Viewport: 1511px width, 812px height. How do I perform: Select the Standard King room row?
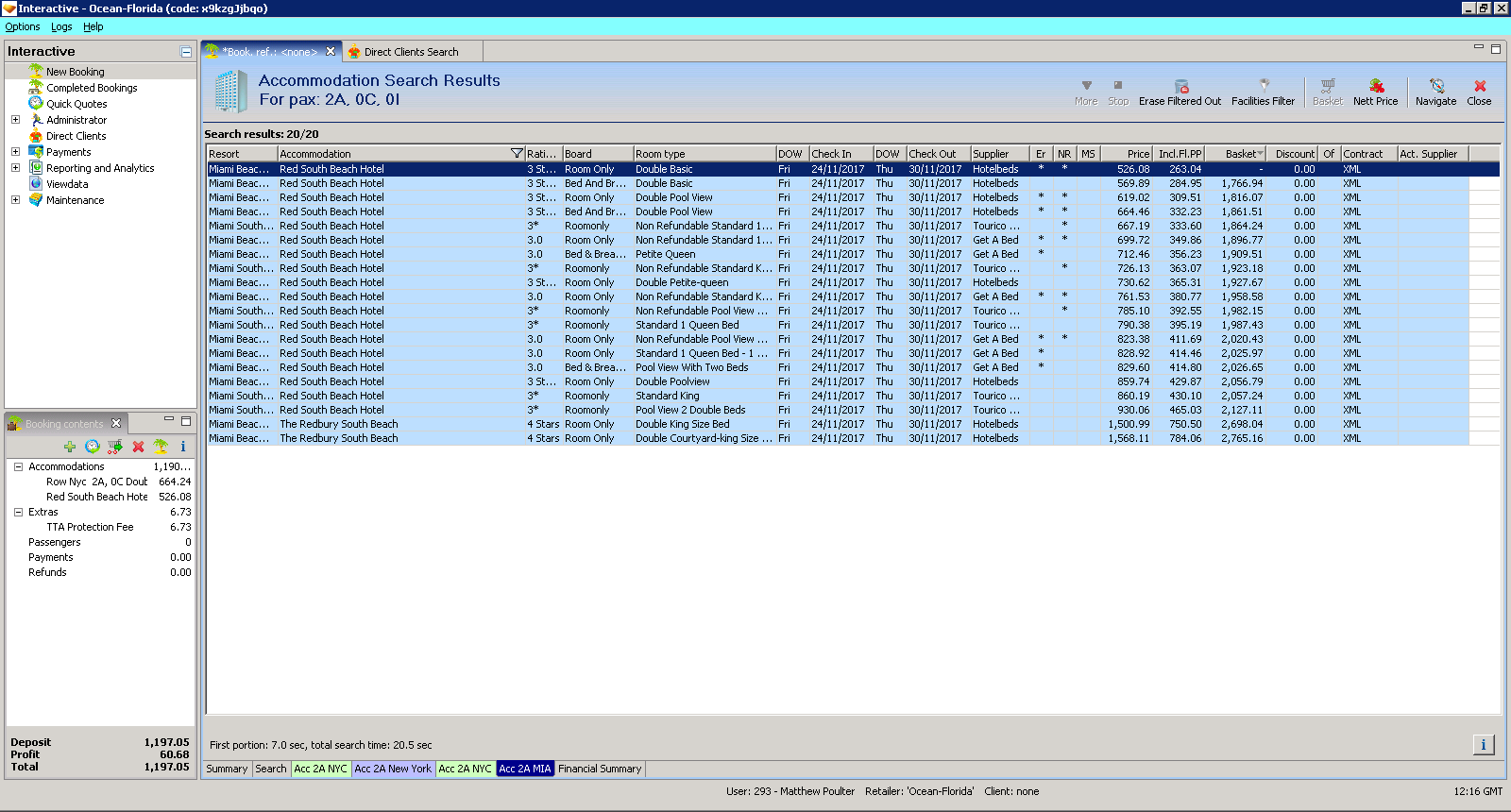839,396
